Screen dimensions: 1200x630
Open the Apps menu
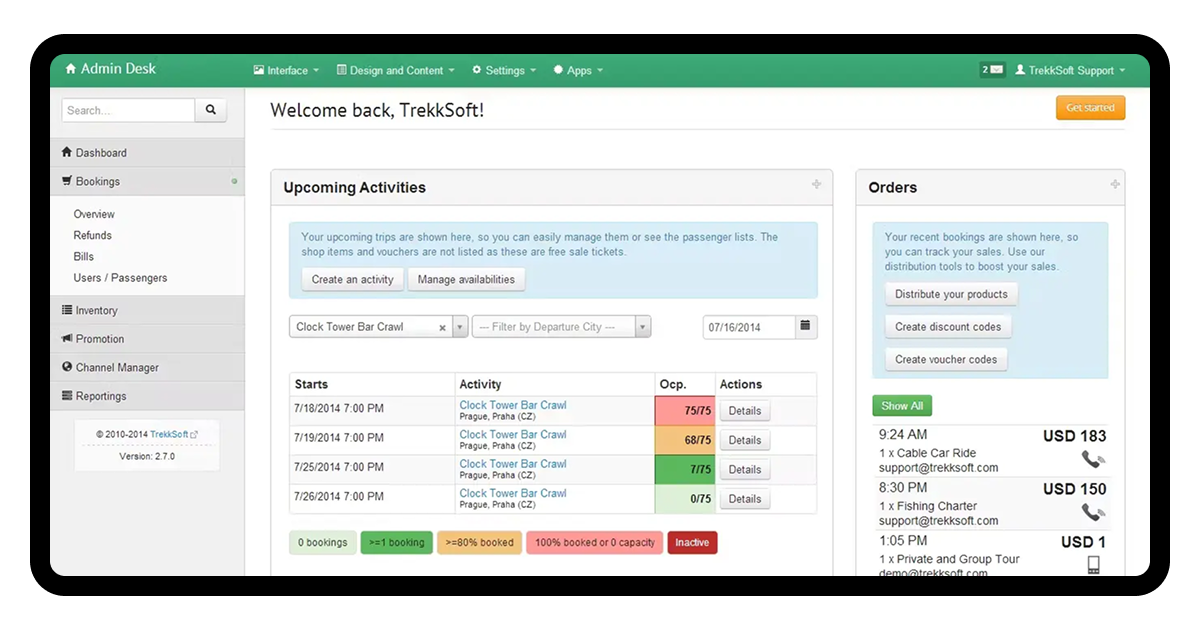pyautogui.click(x=578, y=71)
